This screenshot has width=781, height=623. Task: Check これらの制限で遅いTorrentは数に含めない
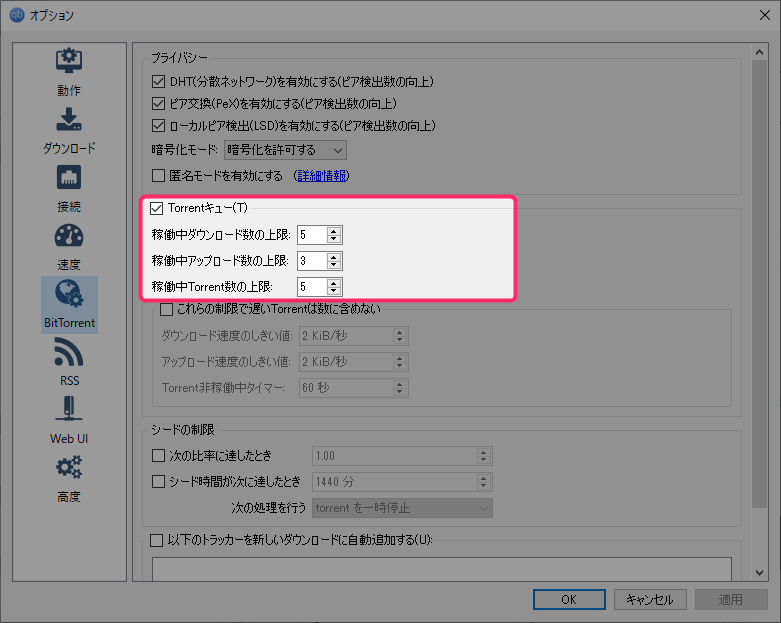[x=166, y=309]
